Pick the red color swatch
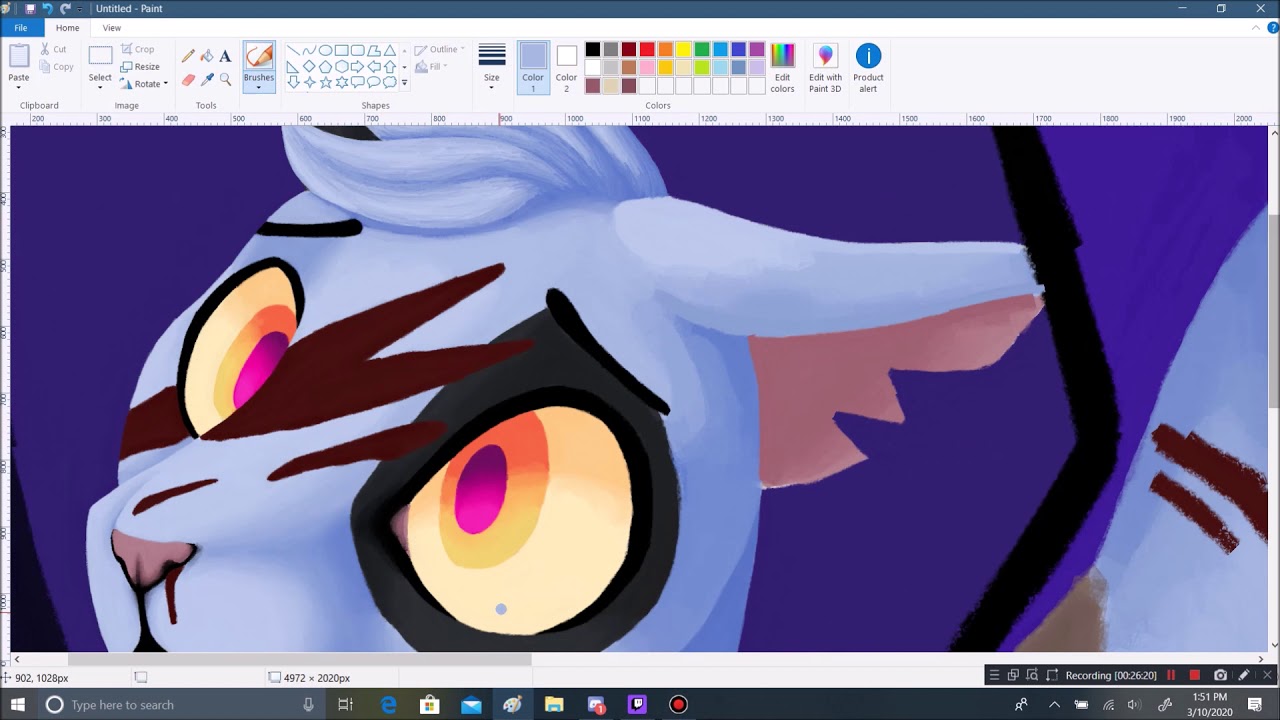This screenshot has width=1280, height=720. (647, 50)
